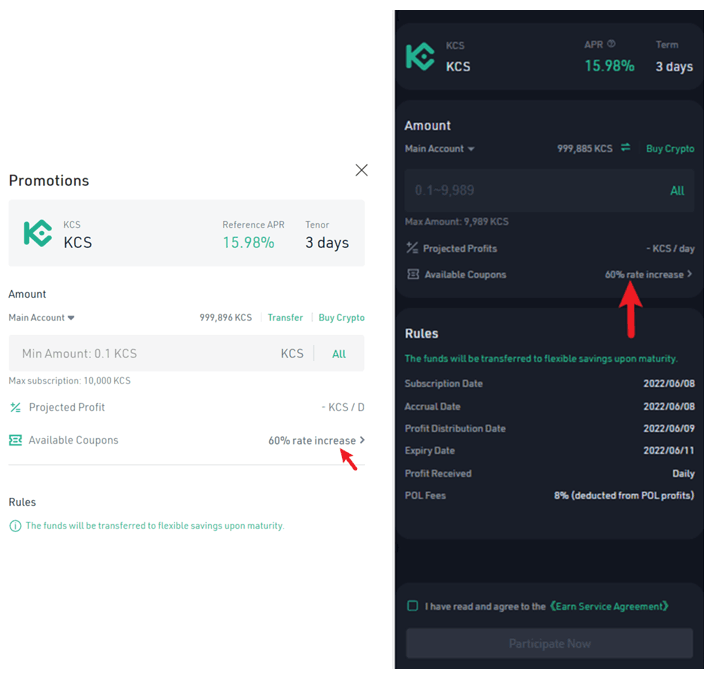Check the Earn Service Agreement checkbox
This screenshot has width=722, height=679.
[413, 606]
